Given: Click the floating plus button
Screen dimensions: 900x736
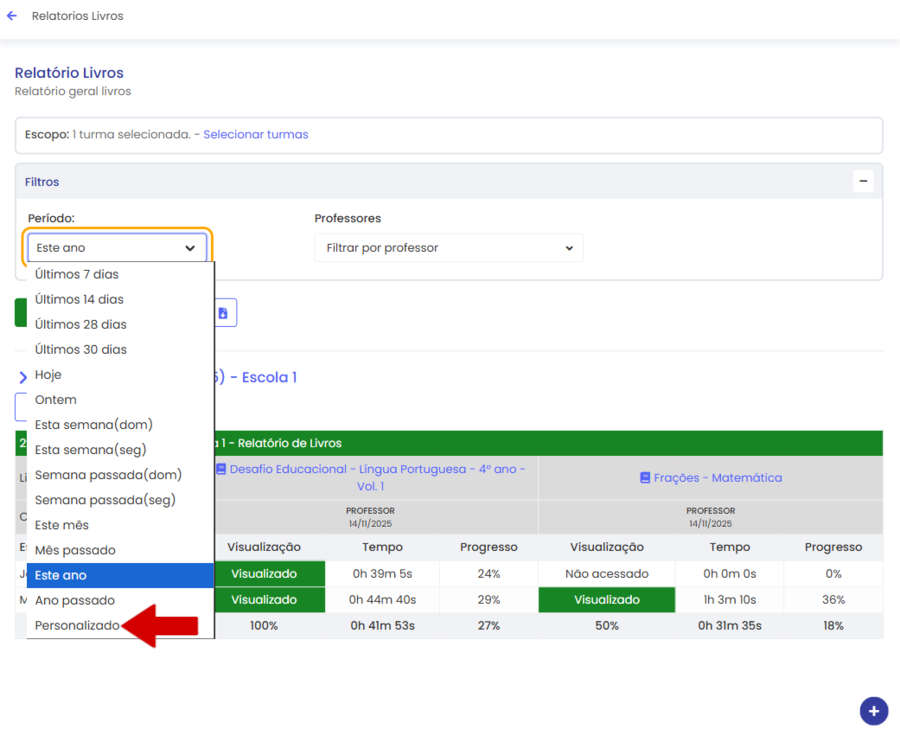Looking at the screenshot, I should pyautogui.click(x=873, y=711).
